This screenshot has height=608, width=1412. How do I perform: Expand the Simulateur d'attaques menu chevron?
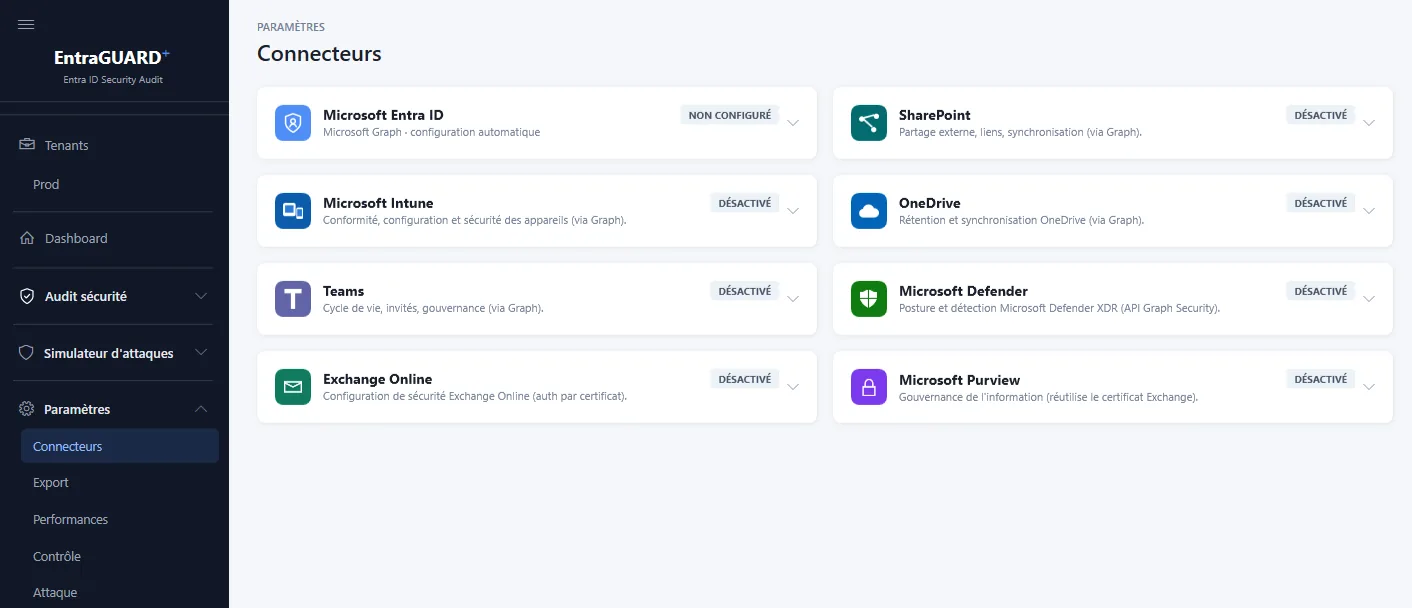pyautogui.click(x=201, y=353)
